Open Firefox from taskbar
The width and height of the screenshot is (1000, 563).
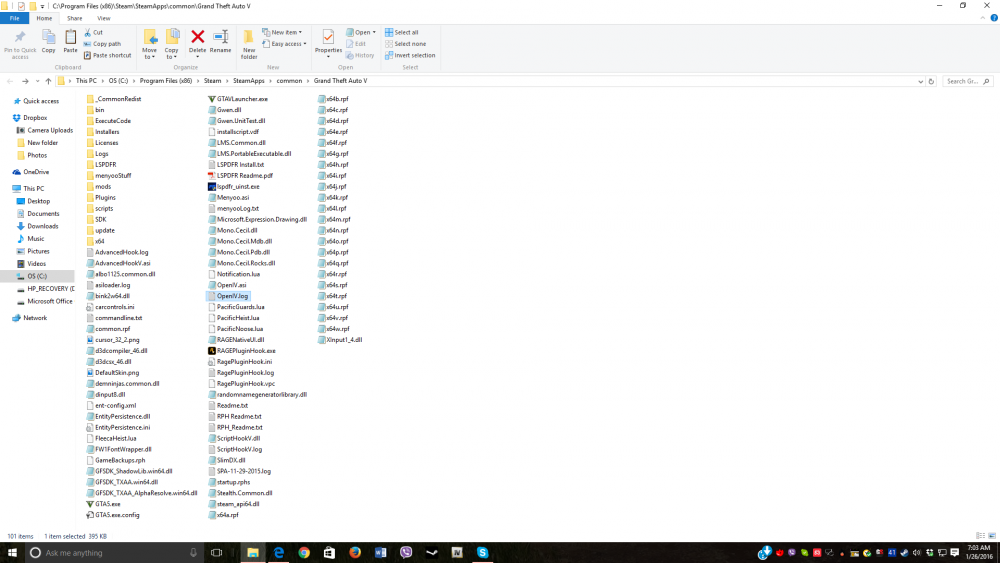coord(355,553)
